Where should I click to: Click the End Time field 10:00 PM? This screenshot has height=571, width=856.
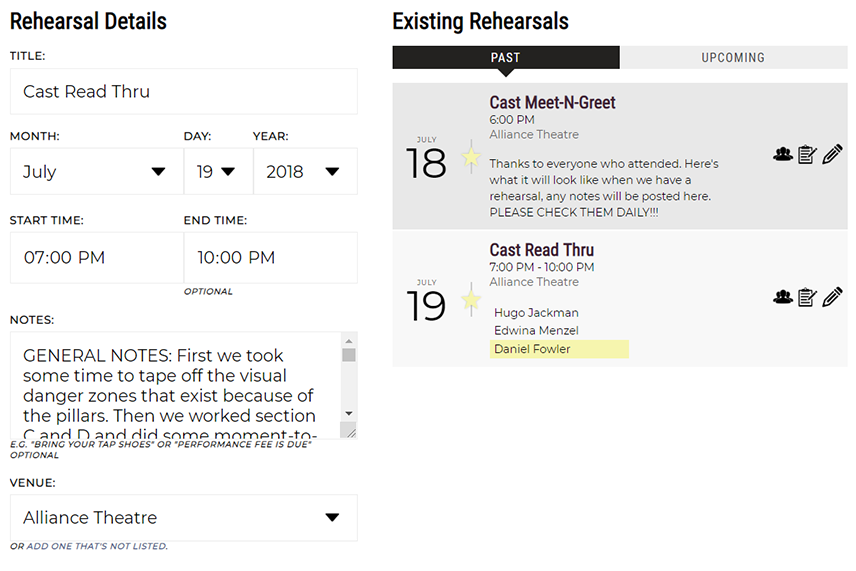[x=271, y=257]
